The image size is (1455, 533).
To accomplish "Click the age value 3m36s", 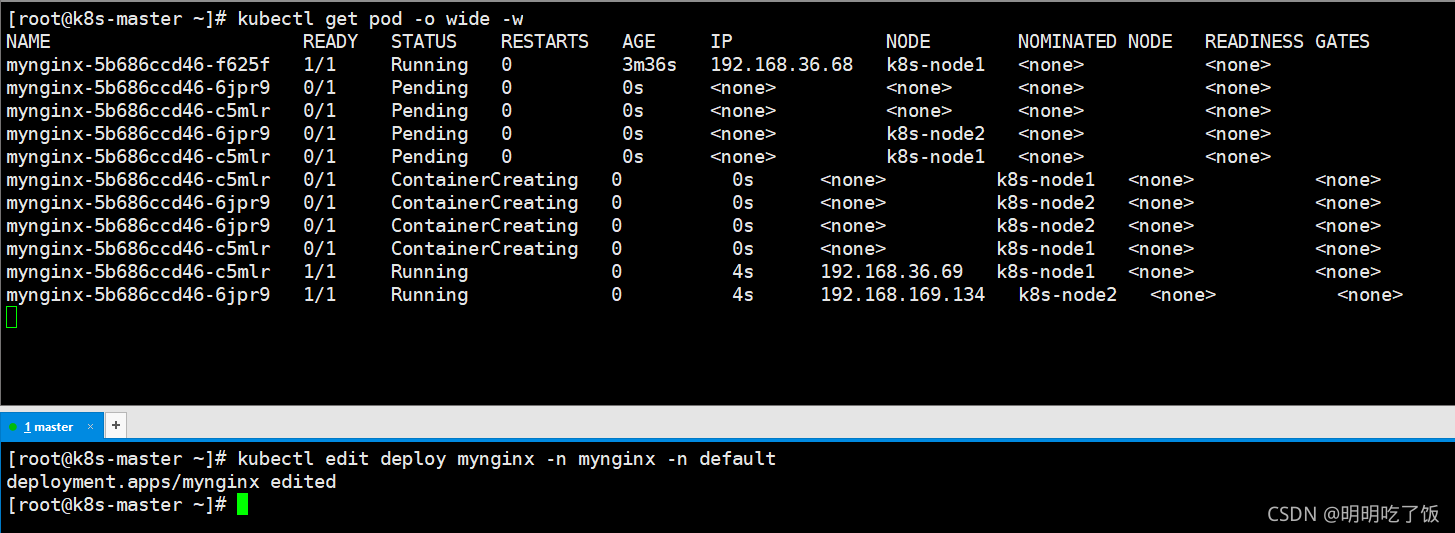I will point(649,65).
